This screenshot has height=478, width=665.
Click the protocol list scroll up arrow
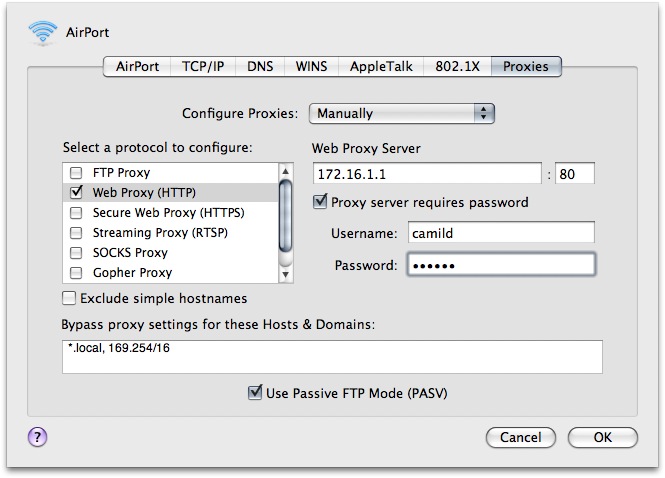pos(285,171)
